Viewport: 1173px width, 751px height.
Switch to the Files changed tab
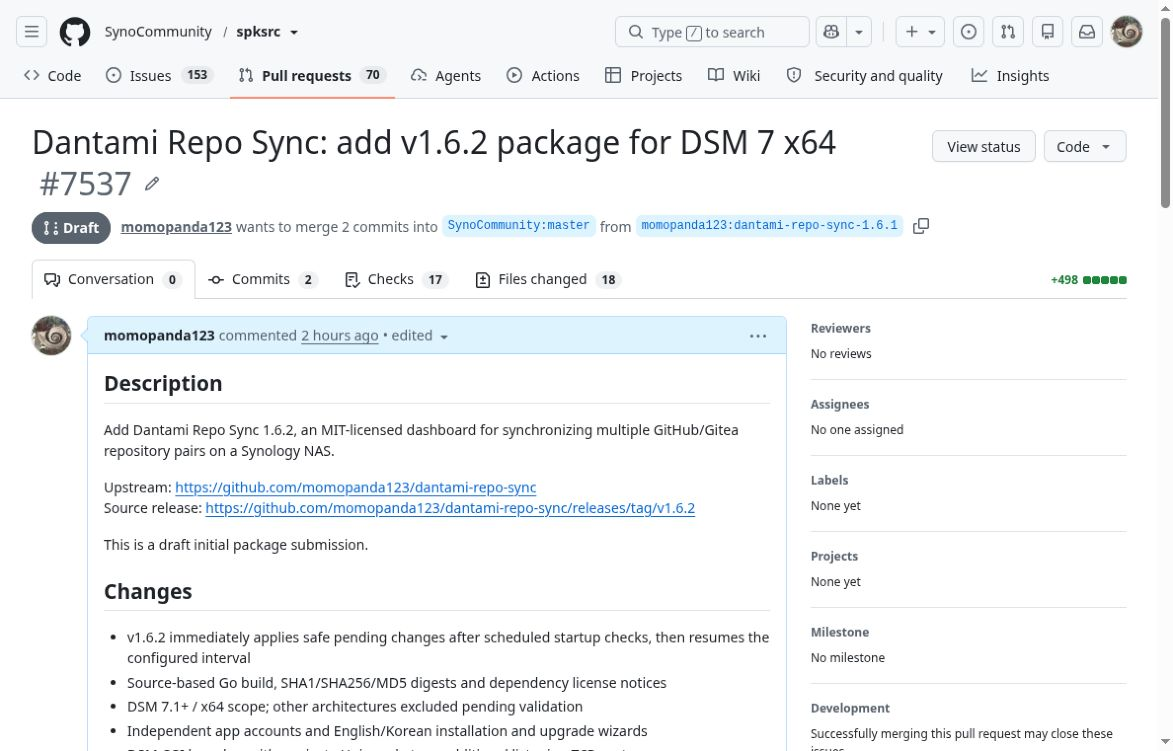548,280
